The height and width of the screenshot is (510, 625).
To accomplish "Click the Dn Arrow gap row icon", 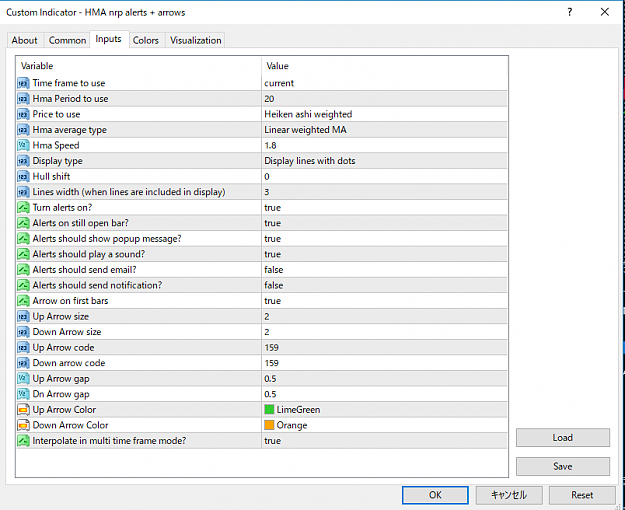I will (x=23, y=394).
